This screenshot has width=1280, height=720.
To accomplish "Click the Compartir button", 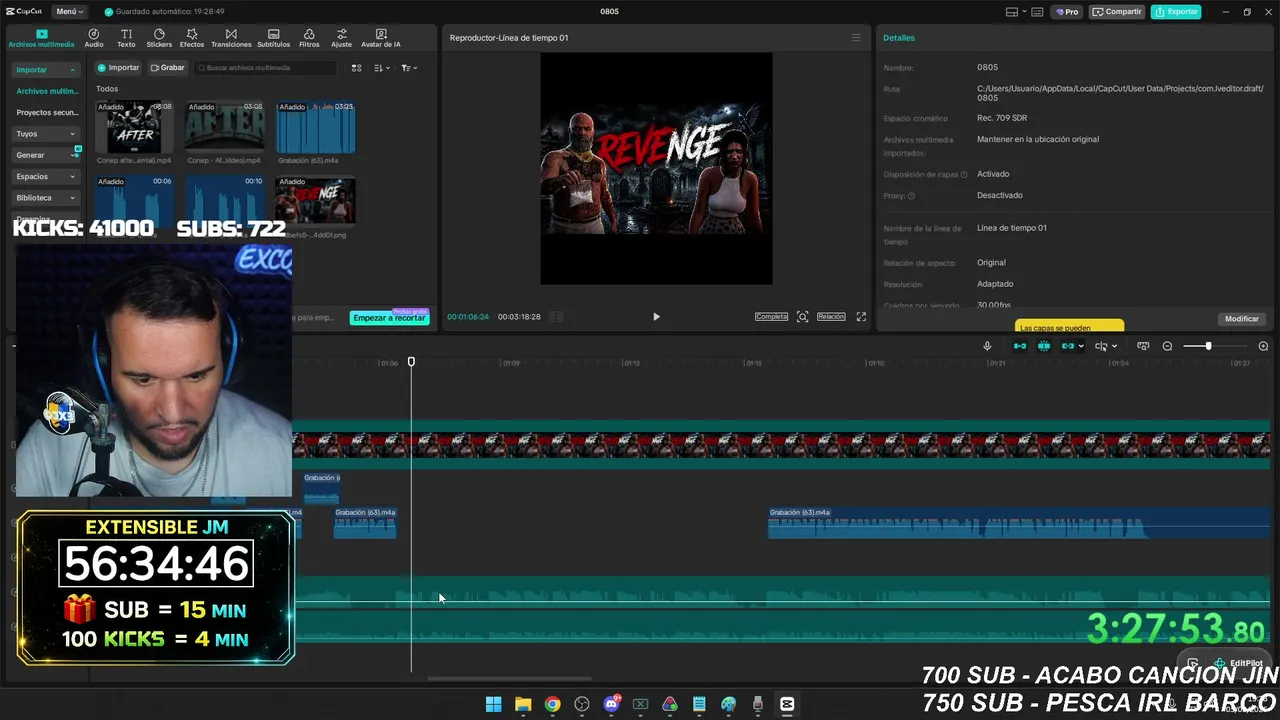I will pos(1117,12).
